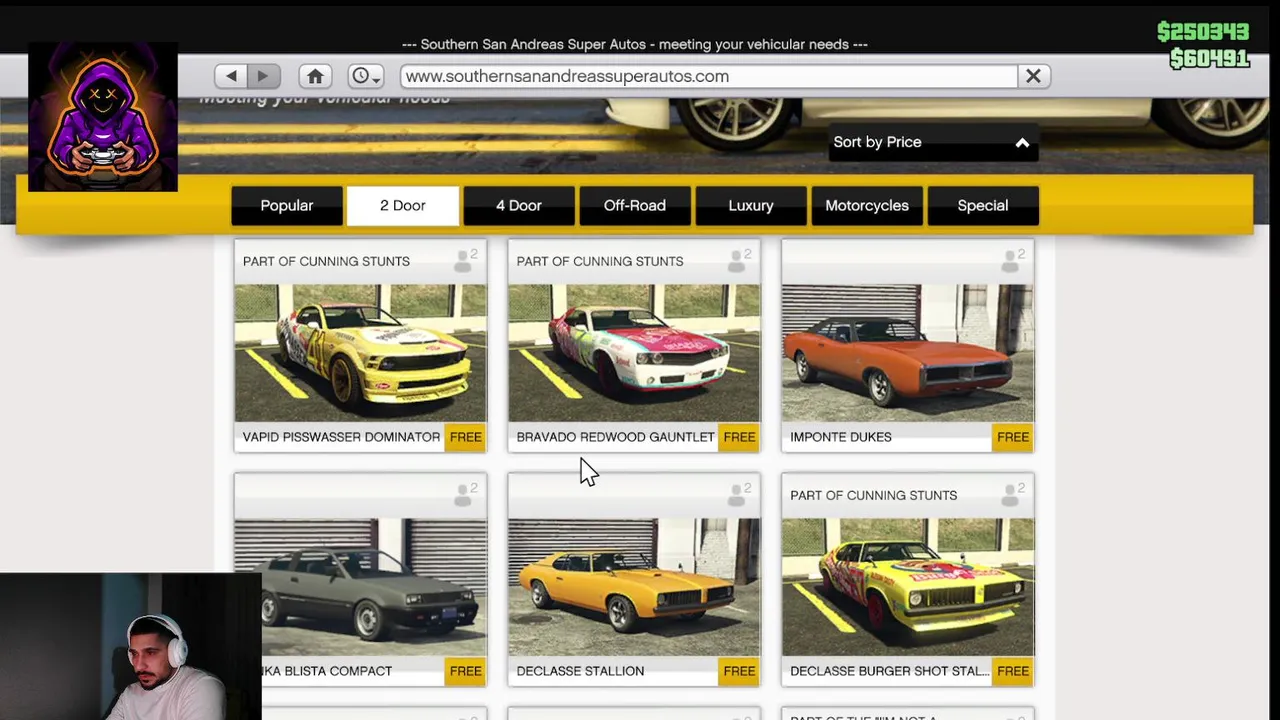The height and width of the screenshot is (720, 1280).
Task: Open Vapid Pisswasser Dominator car image
Action: click(360, 353)
